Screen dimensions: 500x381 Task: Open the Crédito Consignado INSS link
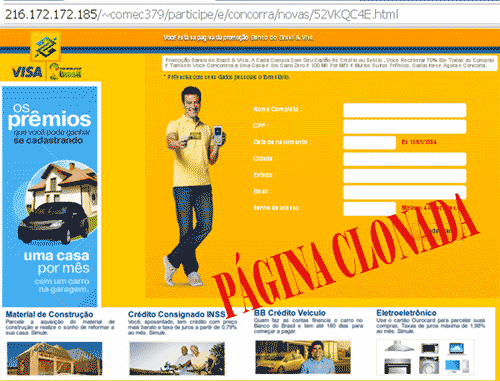click(176, 314)
